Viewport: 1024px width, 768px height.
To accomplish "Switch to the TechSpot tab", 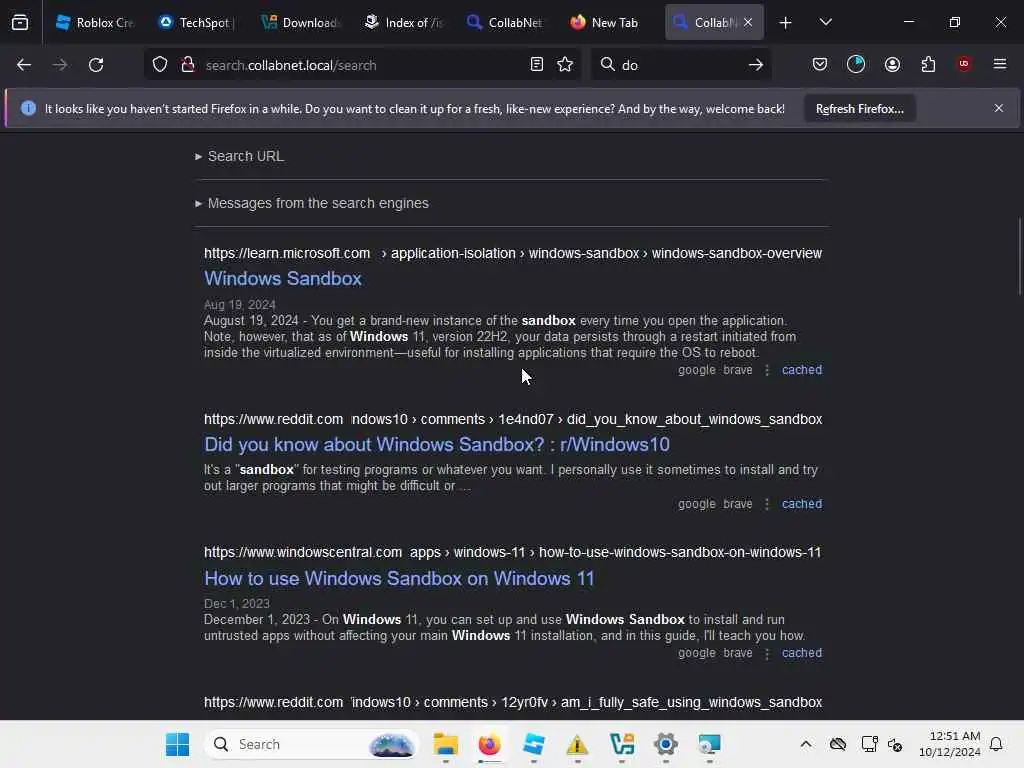I will (x=198, y=22).
